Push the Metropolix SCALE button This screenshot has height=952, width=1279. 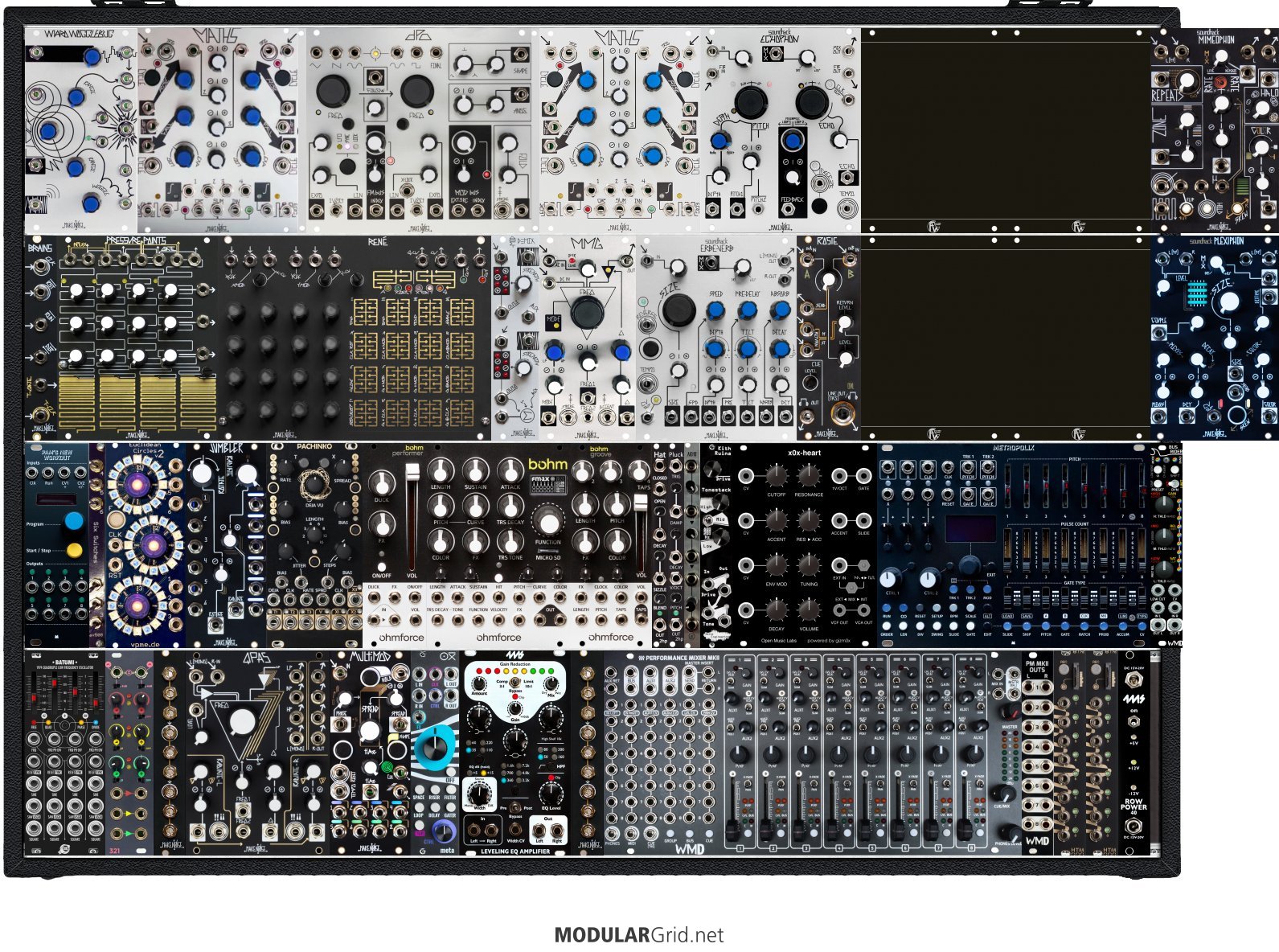pyautogui.click(x=971, y=607)
